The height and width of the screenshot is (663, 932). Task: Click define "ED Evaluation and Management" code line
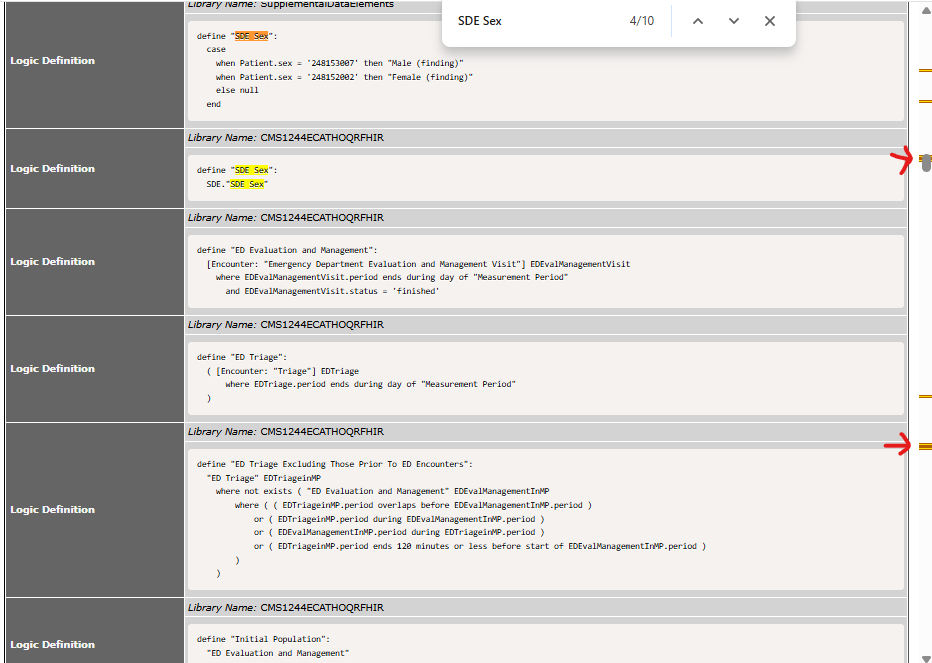point(286,250)
